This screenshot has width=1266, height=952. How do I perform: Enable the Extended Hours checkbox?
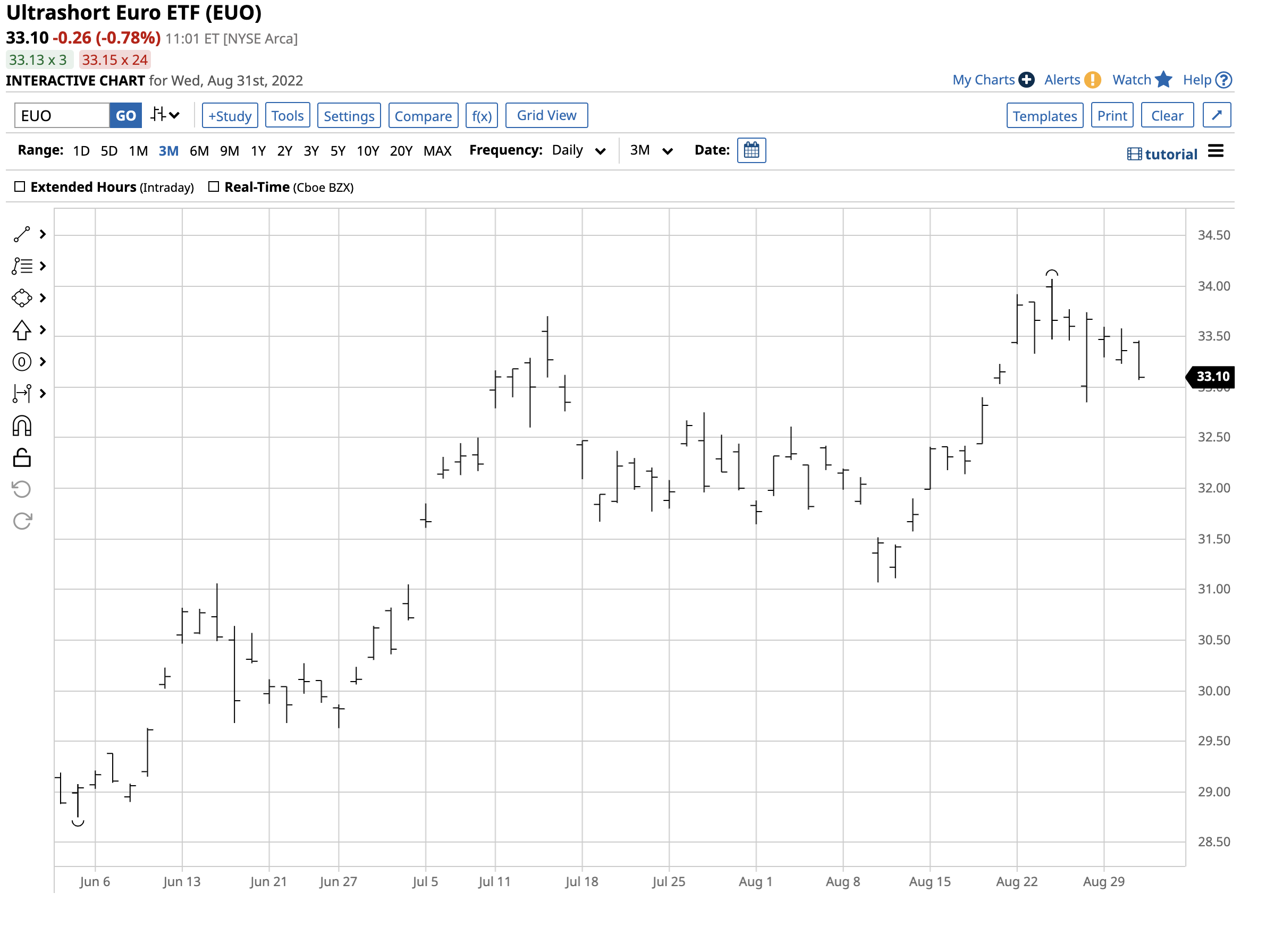[20, 187]
